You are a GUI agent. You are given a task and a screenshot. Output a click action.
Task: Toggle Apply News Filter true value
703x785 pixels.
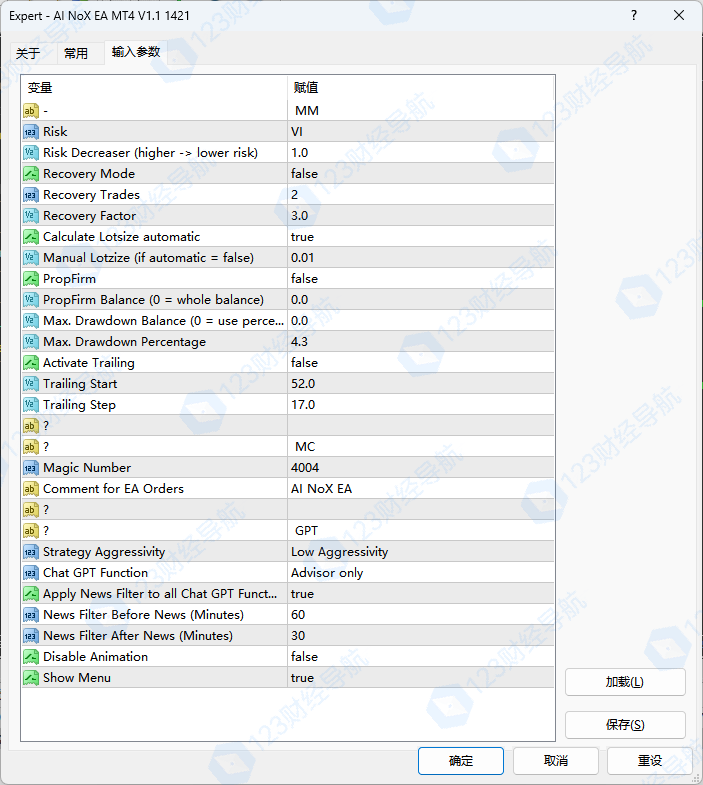pos(421,594)
